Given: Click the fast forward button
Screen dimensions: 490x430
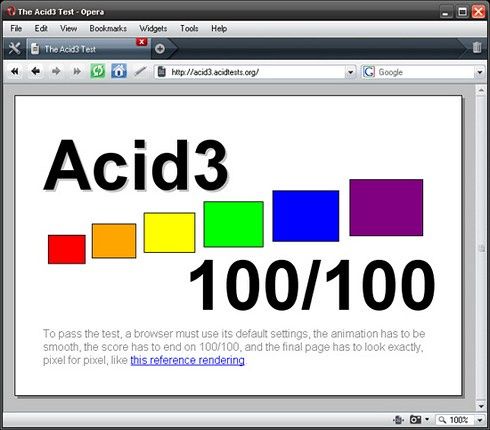Looking at the screenshot, I should [77, 71].
